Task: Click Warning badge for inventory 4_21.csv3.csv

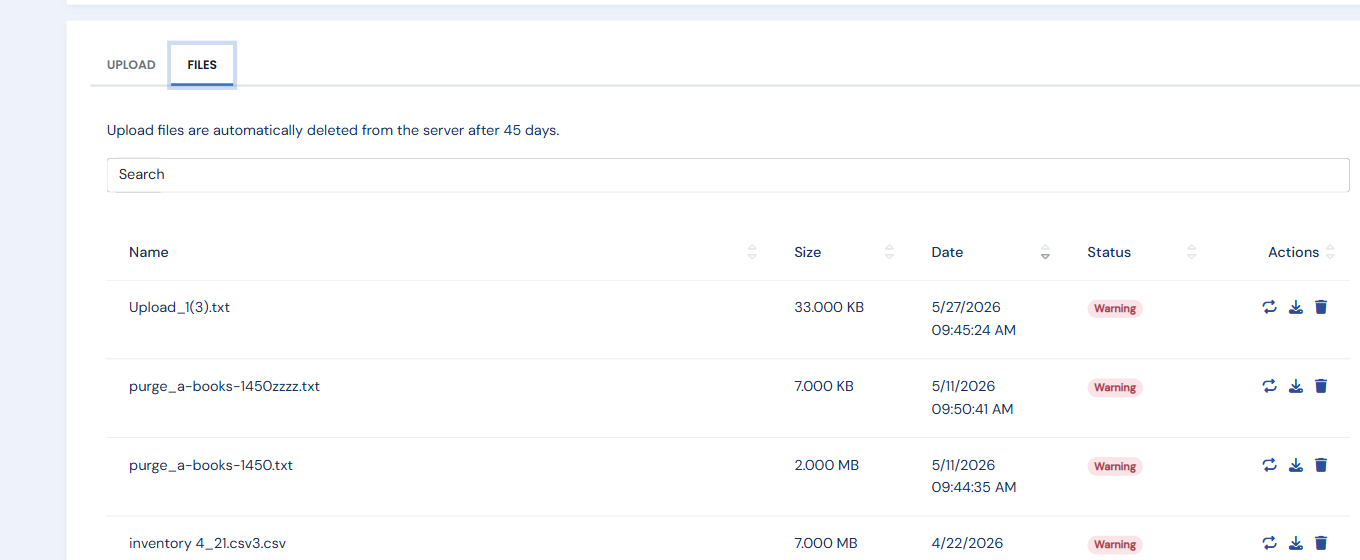Action: click(x=1115, y=545)
